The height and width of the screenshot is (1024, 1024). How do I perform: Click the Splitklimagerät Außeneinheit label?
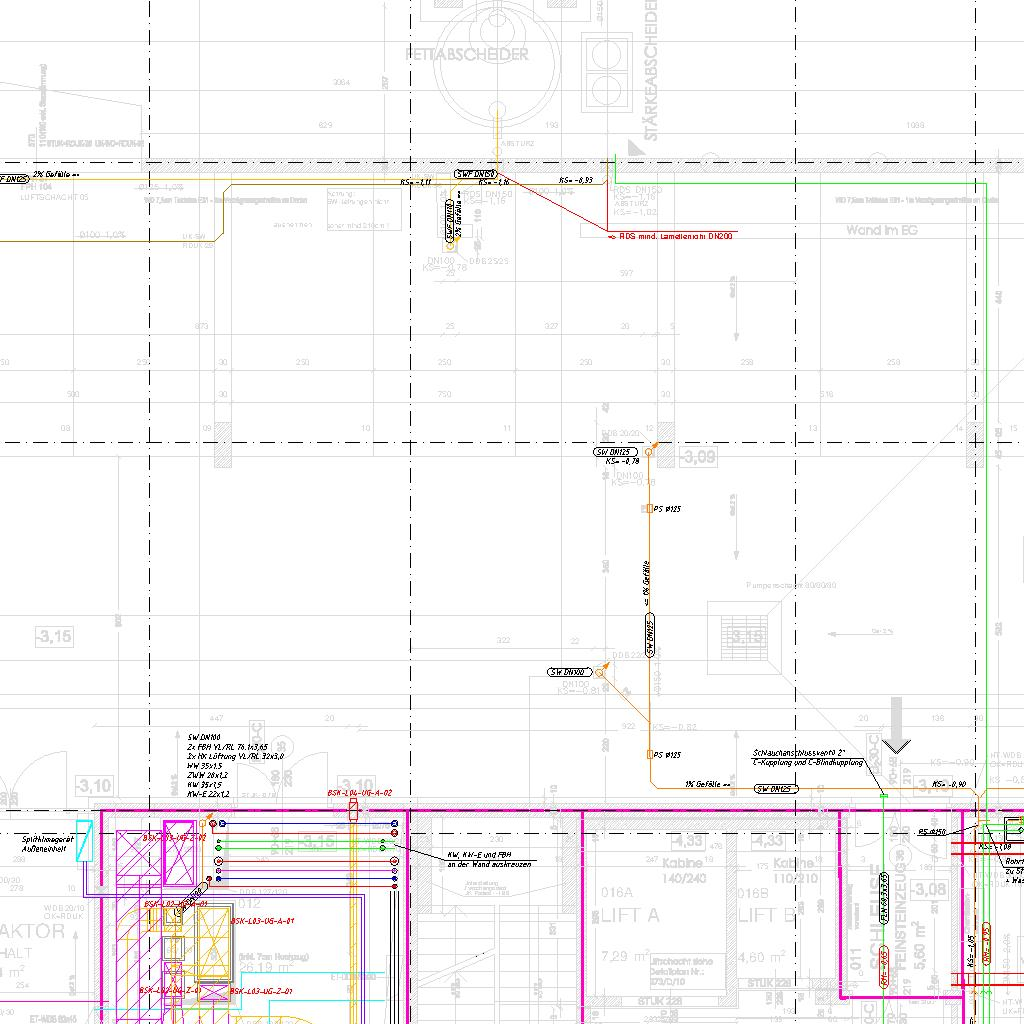click(x=48, y=844)
